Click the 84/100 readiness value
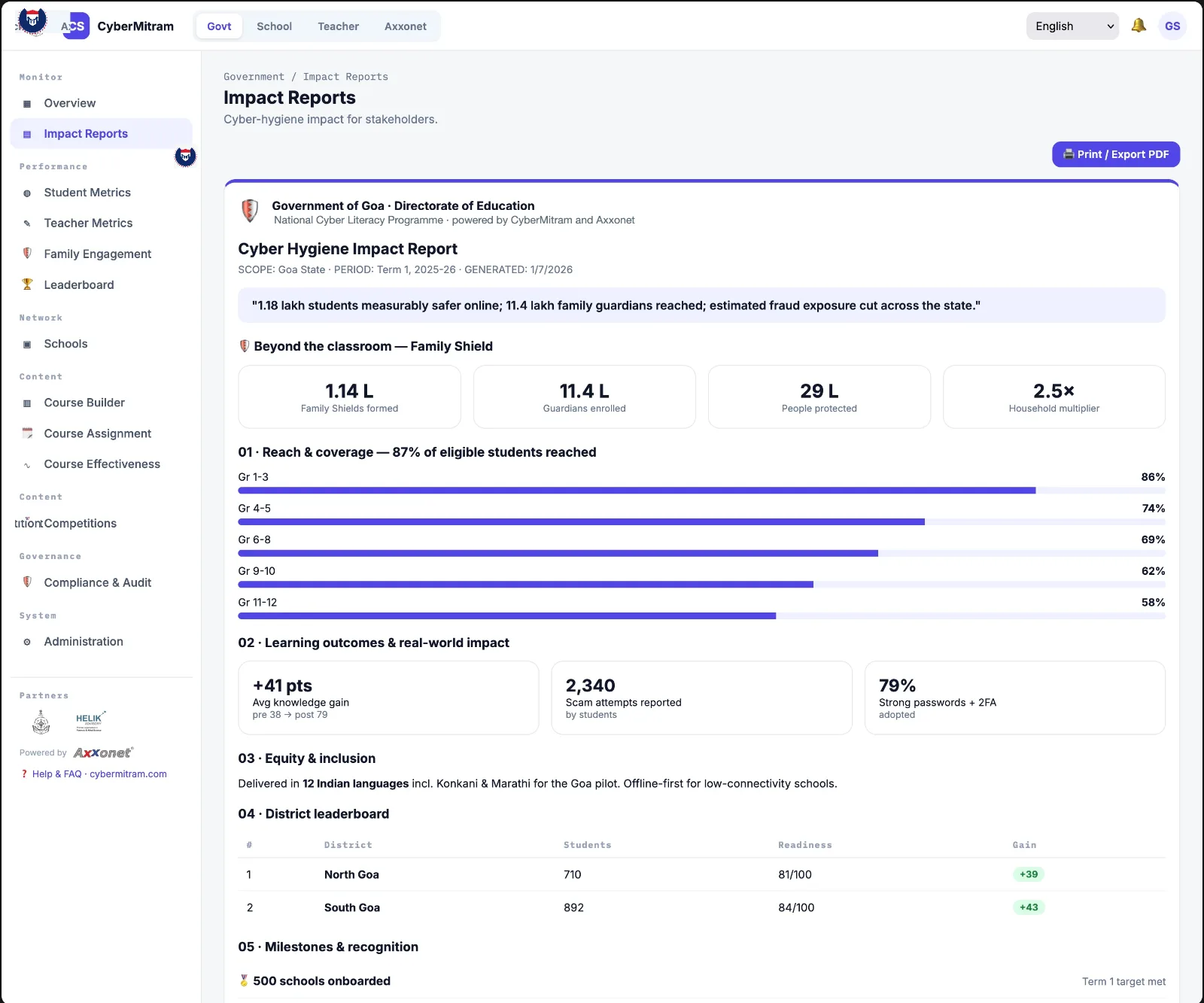 tap(796, 907)
